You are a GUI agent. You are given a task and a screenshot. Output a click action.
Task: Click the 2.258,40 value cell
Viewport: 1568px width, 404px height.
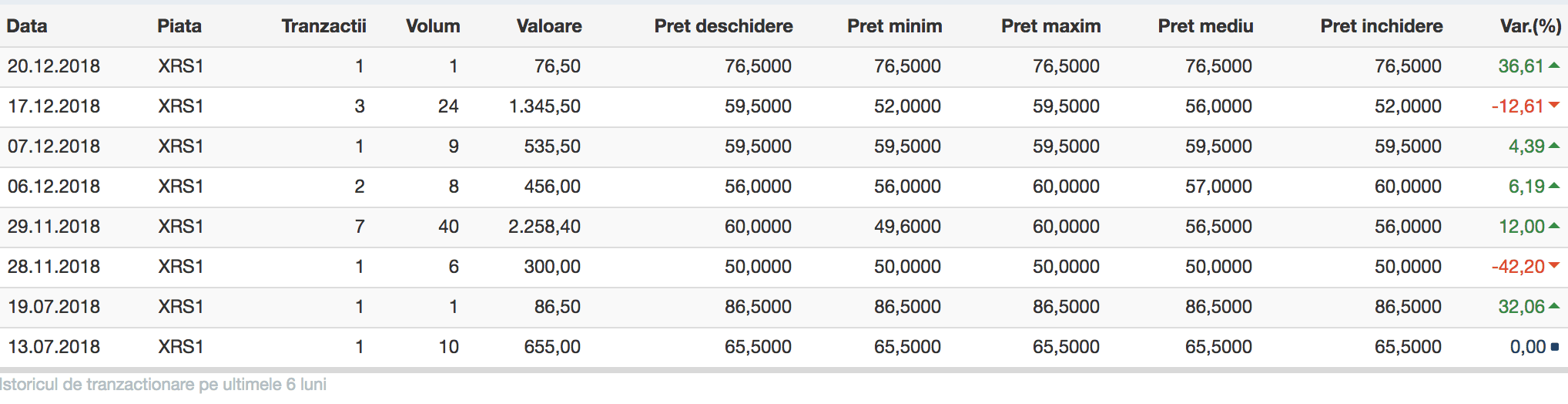point(544,227)
